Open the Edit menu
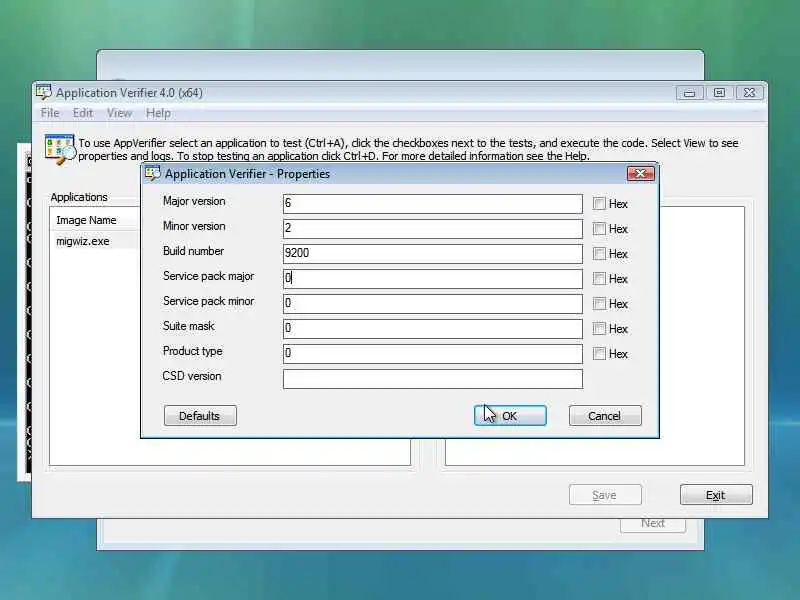800x600 pixels. click(x=83, y=113)
